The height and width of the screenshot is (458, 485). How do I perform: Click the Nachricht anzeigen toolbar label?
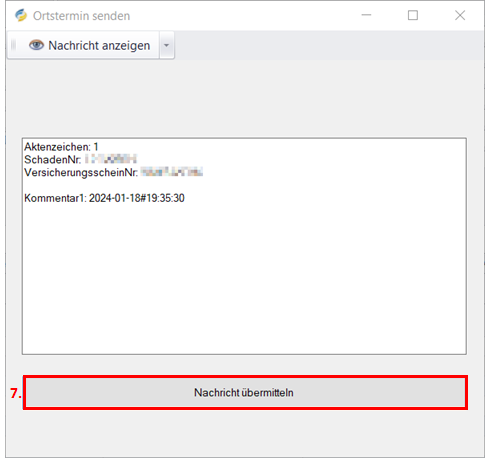point(99,45)
